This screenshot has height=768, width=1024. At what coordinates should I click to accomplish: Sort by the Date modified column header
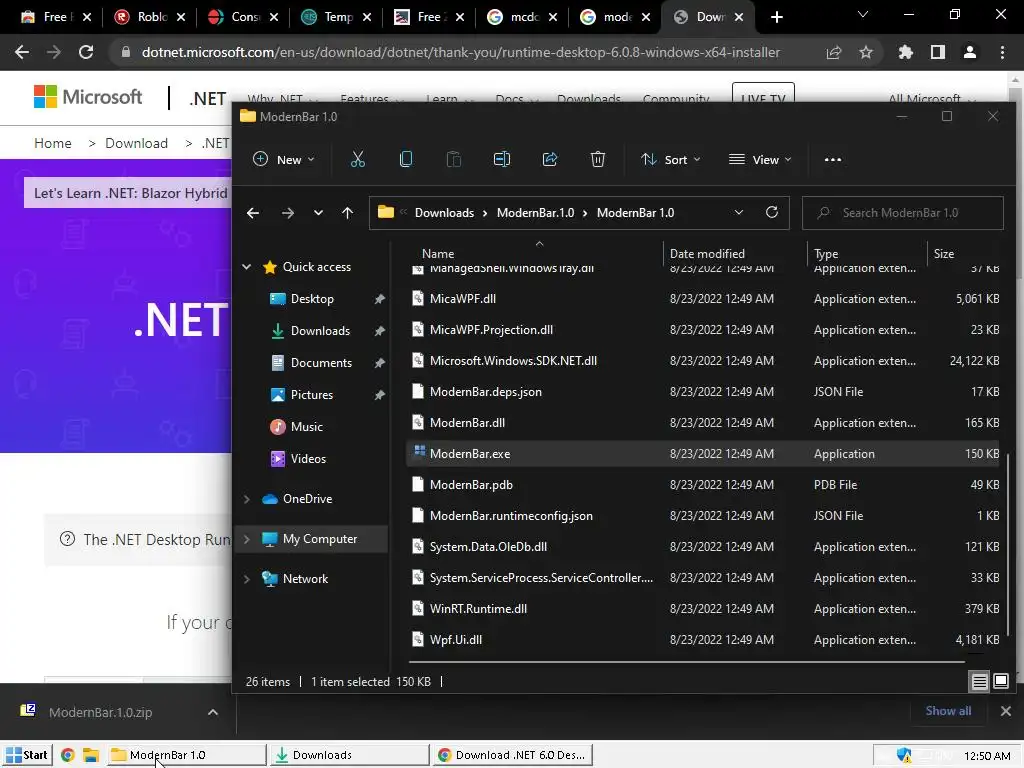(x=707, y=253)
